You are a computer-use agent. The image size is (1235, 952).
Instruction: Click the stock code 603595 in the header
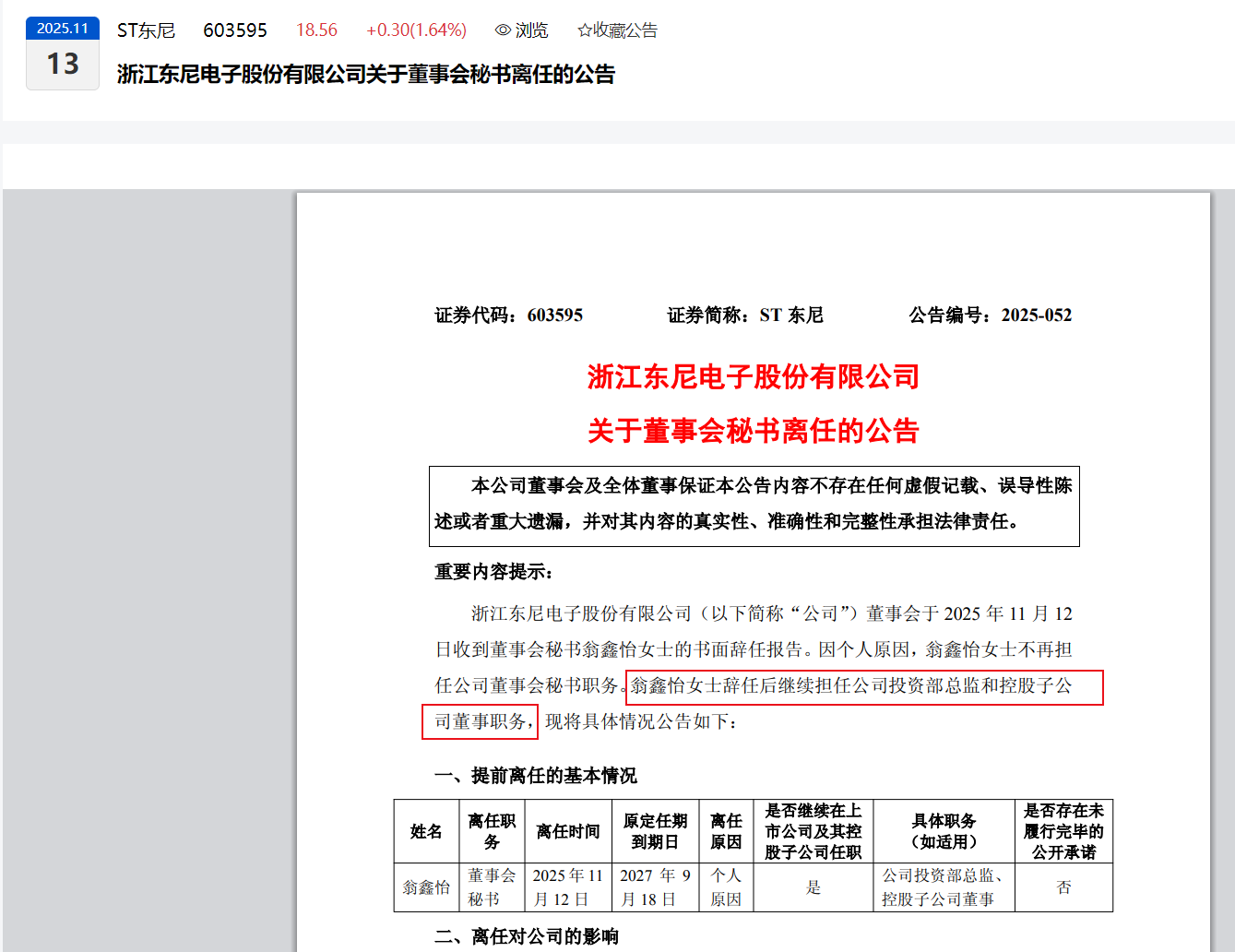point(235,30)
